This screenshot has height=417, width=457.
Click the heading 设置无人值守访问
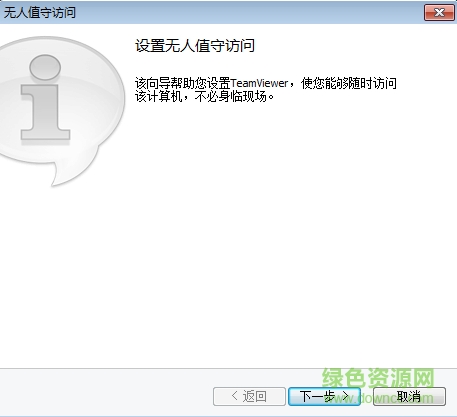[195, 45]
